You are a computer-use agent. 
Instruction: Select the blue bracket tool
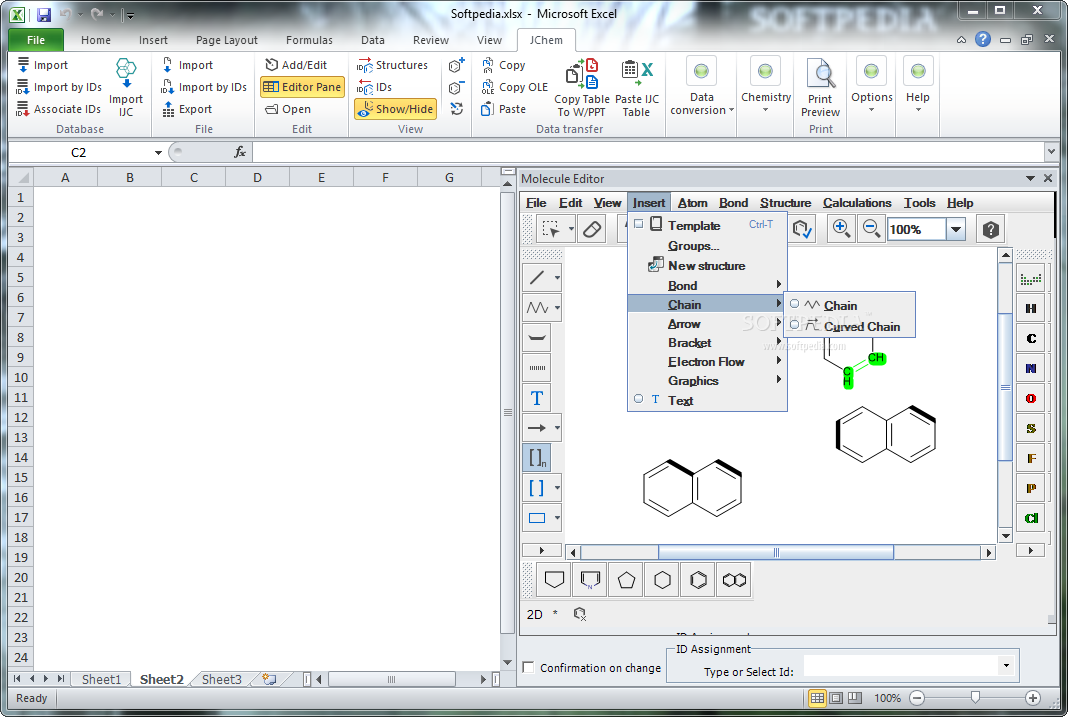(537, 488)
